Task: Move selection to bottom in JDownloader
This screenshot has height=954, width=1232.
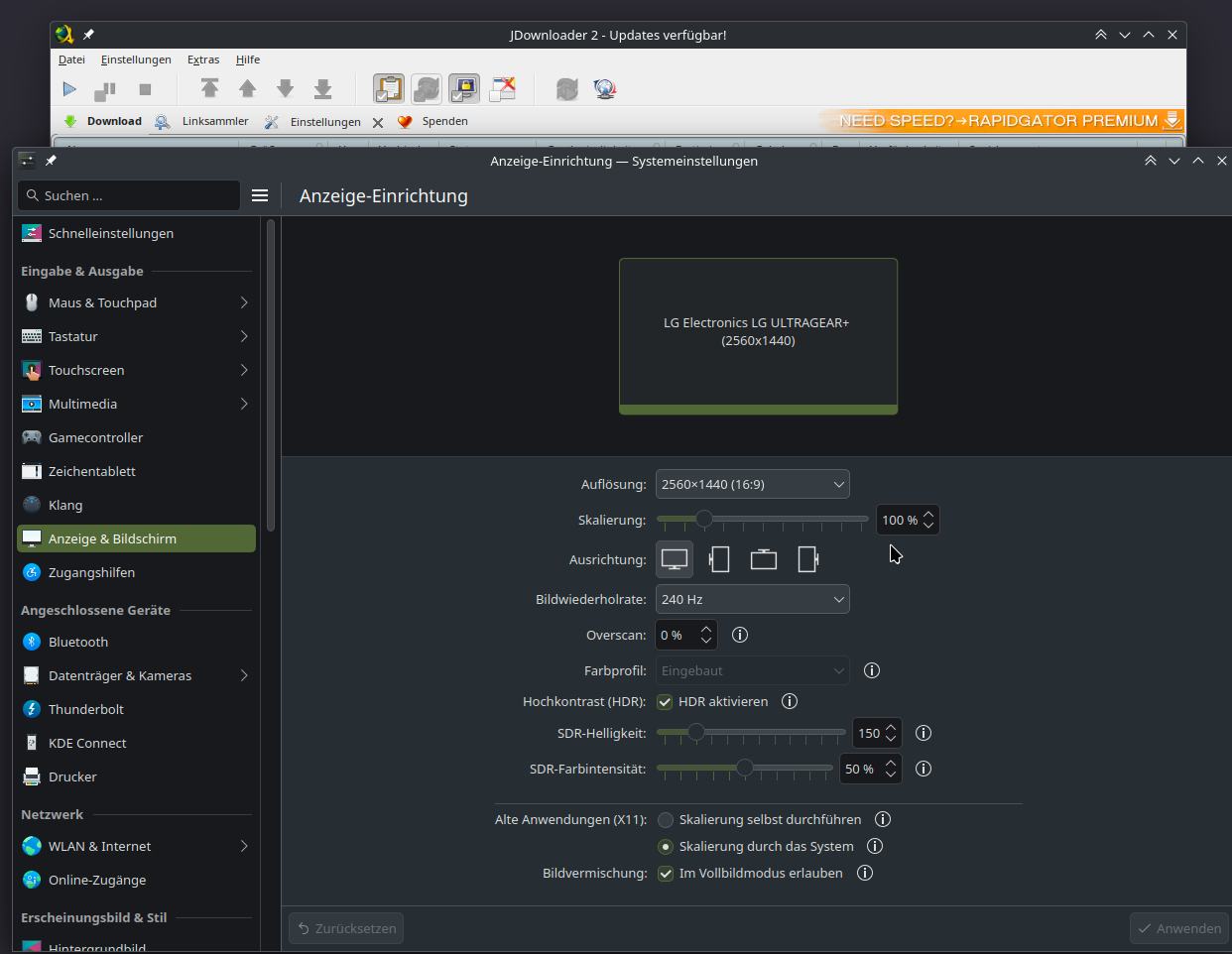Action: pyautogui.click(x=323, y=89)
